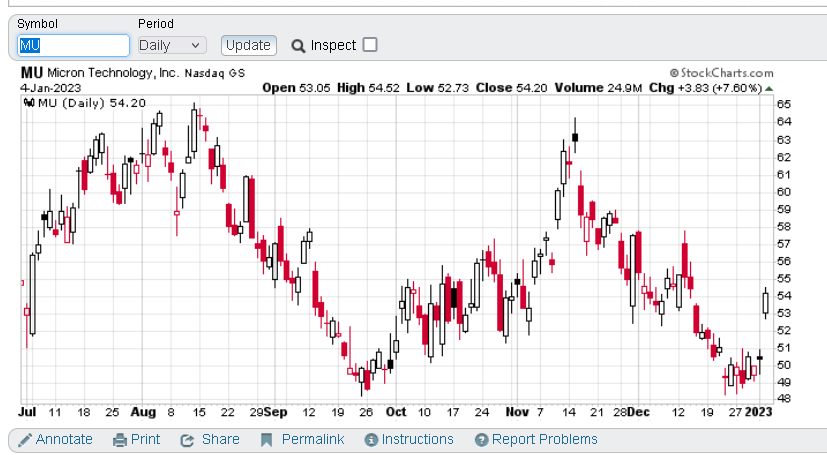
Task: Click the 'Nov' label on the date axis
Action: coord(517,412)
